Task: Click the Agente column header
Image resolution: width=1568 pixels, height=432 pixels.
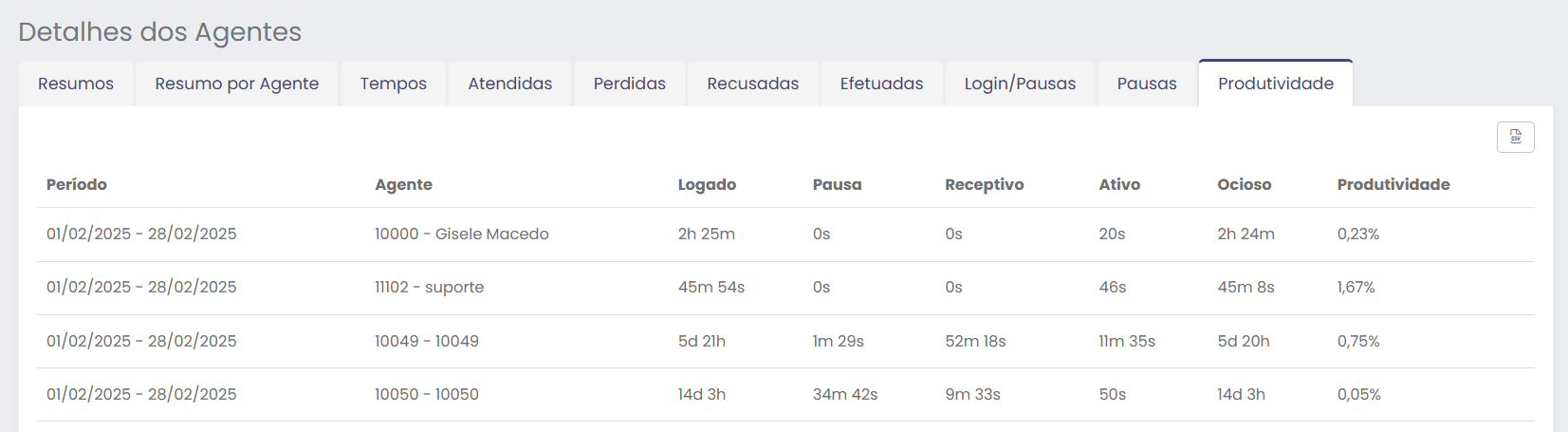Action: [x=403, y=184]
